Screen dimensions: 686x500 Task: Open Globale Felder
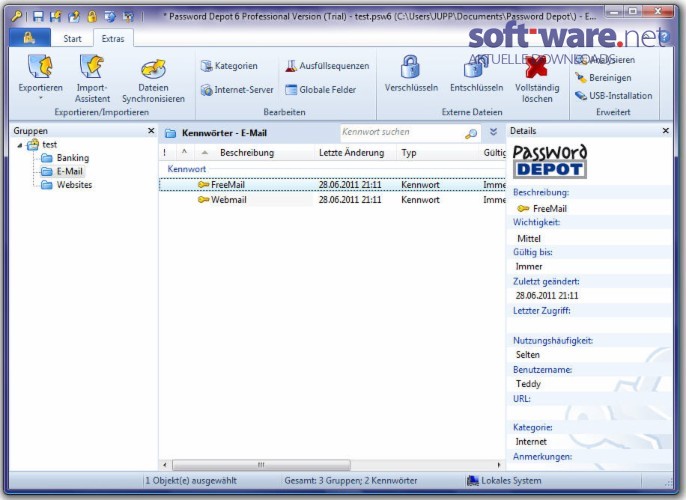point(320,90)
